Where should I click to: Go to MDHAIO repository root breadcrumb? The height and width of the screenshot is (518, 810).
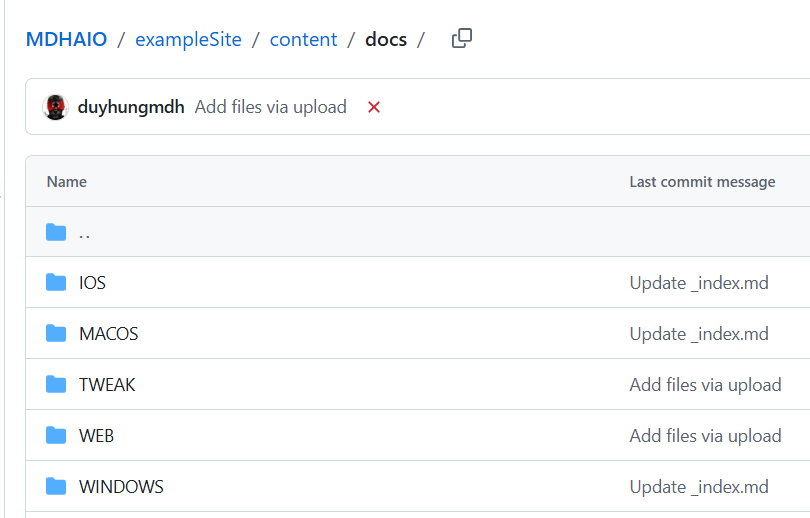(67, 39)
